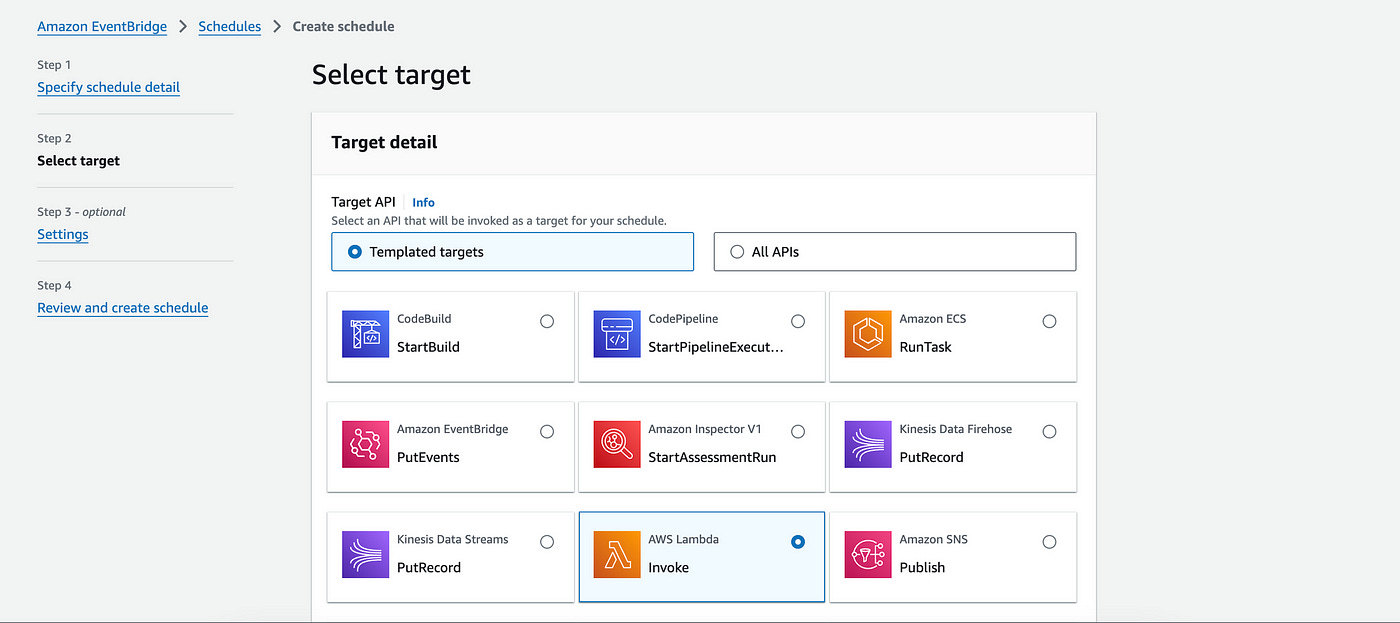
Task: Click the RunTask label text
Action: click(925, 347)
